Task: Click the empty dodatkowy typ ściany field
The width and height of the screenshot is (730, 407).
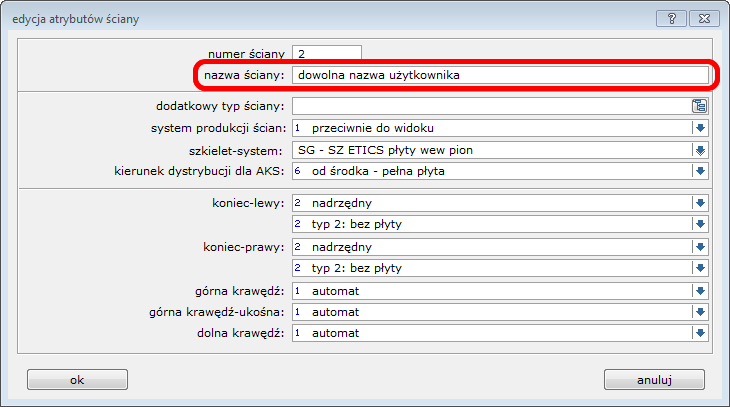Action: [488, 106]
